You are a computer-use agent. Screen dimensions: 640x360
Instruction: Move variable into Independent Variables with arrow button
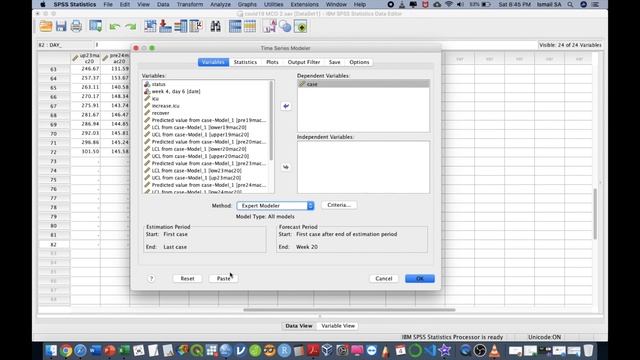tap(286, 167)
